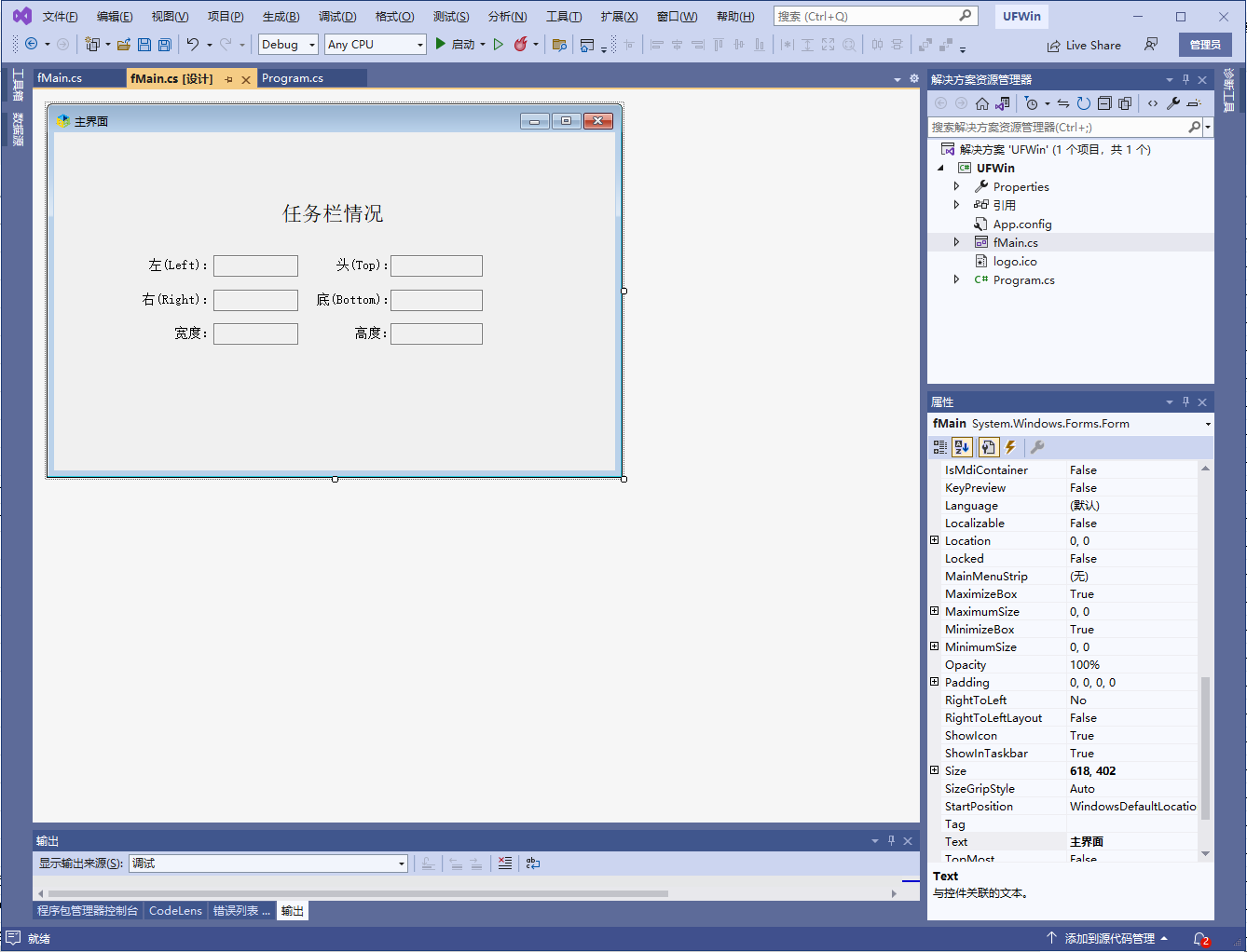Show Events lightning icon in Properties
The height and width of the screenshot is (952, 1247).
(x=1010, y=447)
